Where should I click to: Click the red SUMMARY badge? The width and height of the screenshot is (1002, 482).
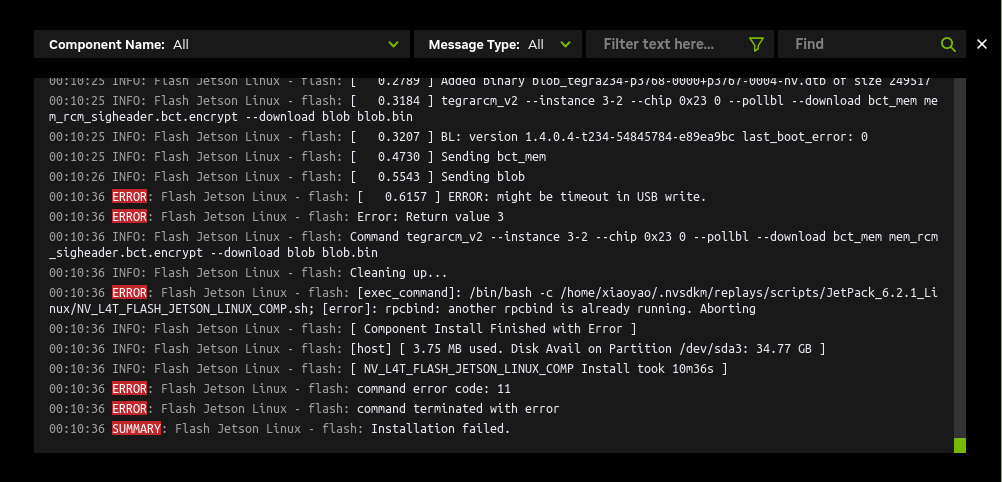click(136, 429)
